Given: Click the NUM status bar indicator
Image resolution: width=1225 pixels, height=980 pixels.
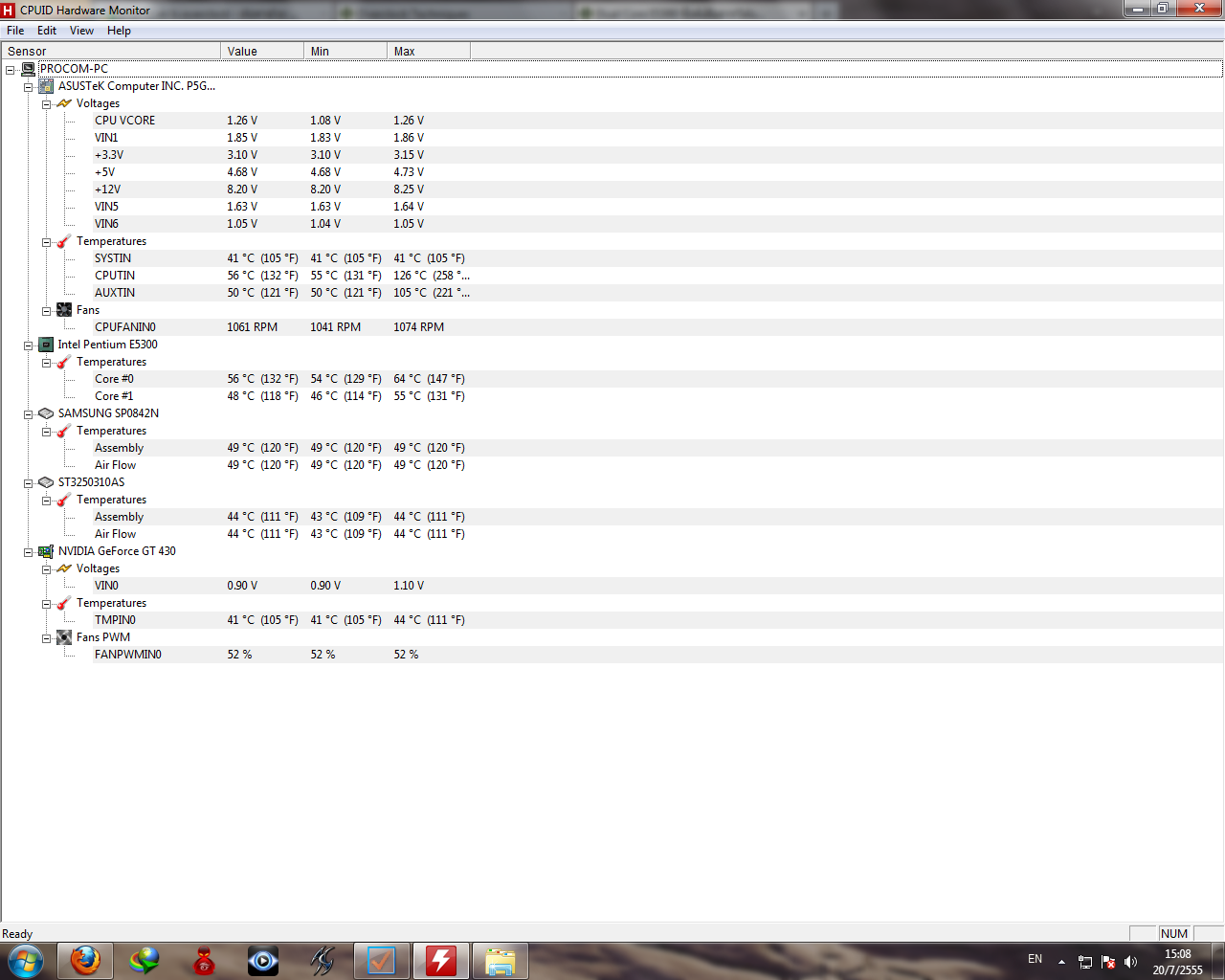Looking at the screenshot, I should click(1174, 934).
